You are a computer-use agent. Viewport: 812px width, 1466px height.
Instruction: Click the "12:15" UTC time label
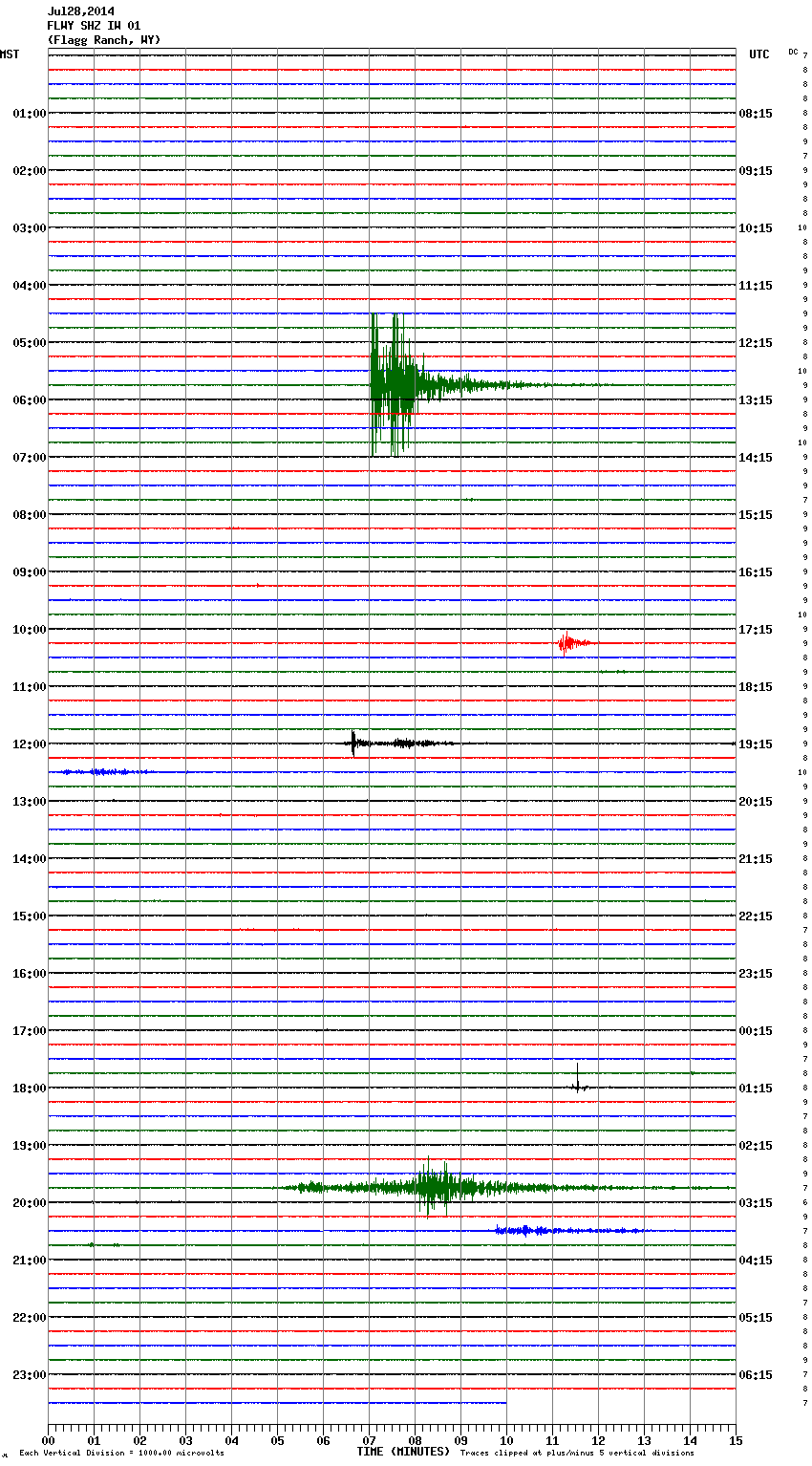coord(756,343)
